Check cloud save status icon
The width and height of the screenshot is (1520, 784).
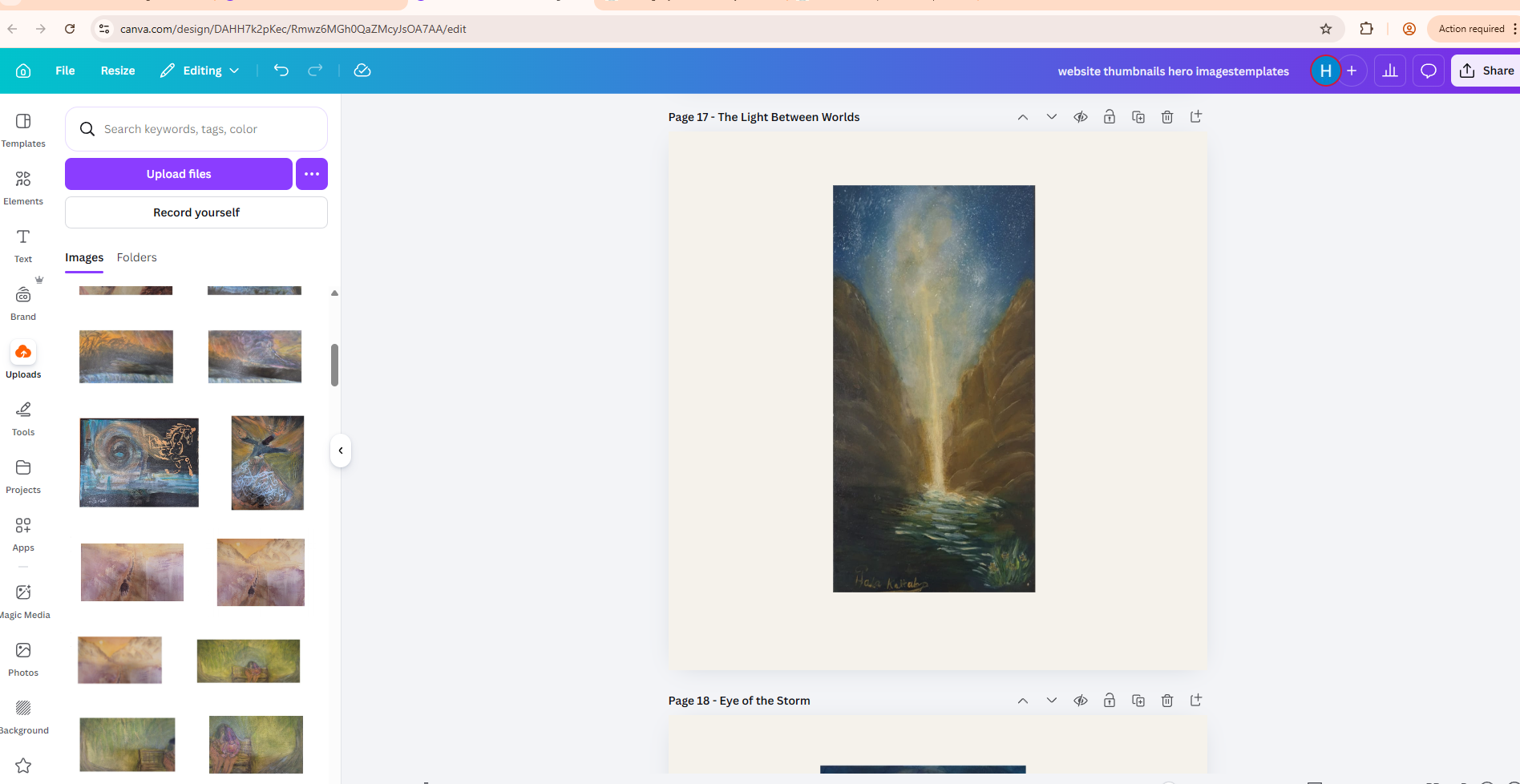click(x=362, y=71)
